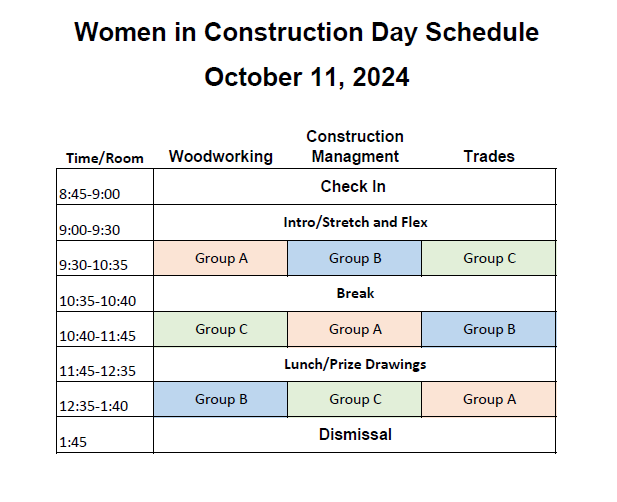Click the "Women in Construction Day Schedule" title
The height and width of the screenshot is (502, 617).
click(306, 32)
